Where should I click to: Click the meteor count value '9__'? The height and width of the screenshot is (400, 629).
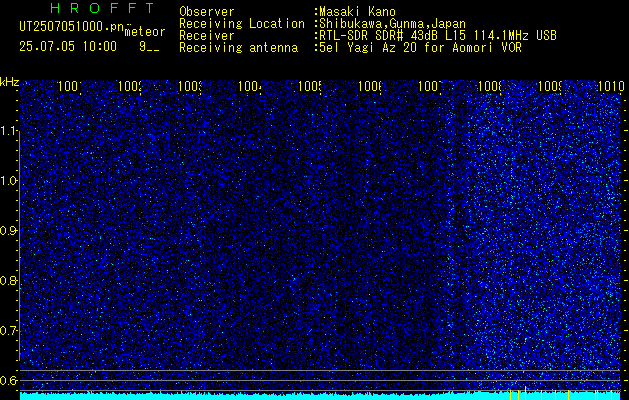149,47
